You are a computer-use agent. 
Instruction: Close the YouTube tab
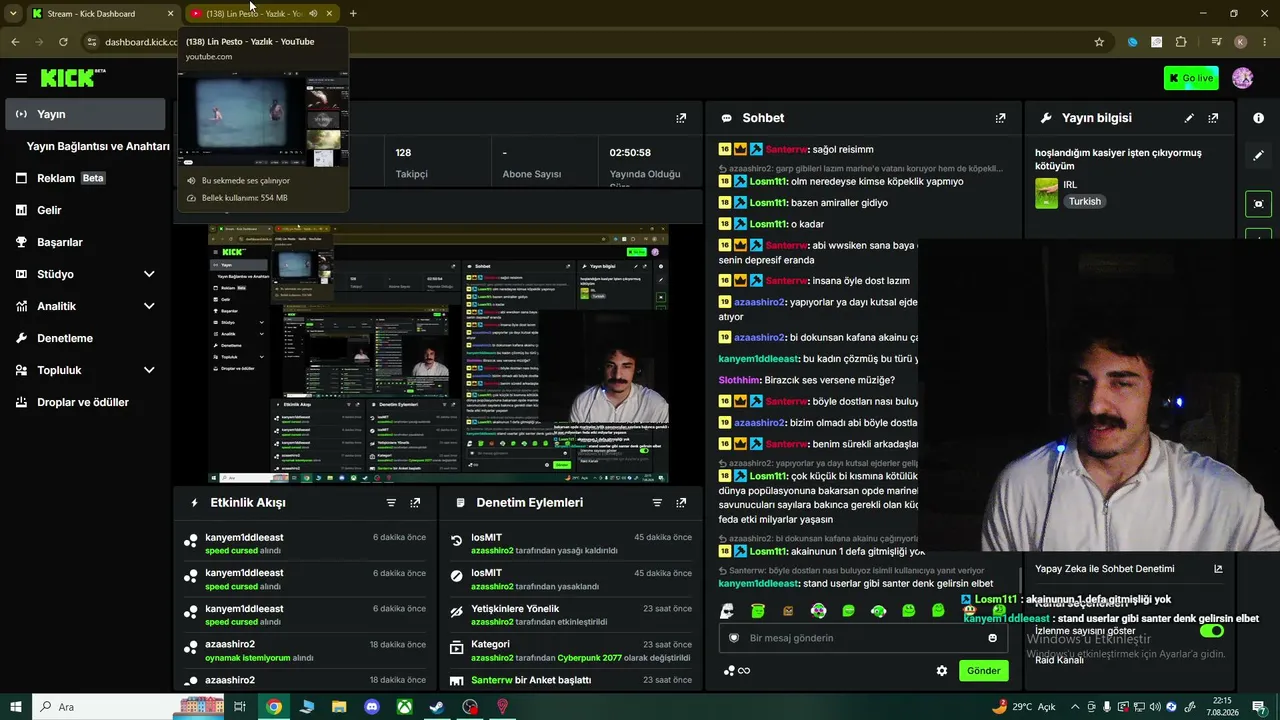(329, 14)
